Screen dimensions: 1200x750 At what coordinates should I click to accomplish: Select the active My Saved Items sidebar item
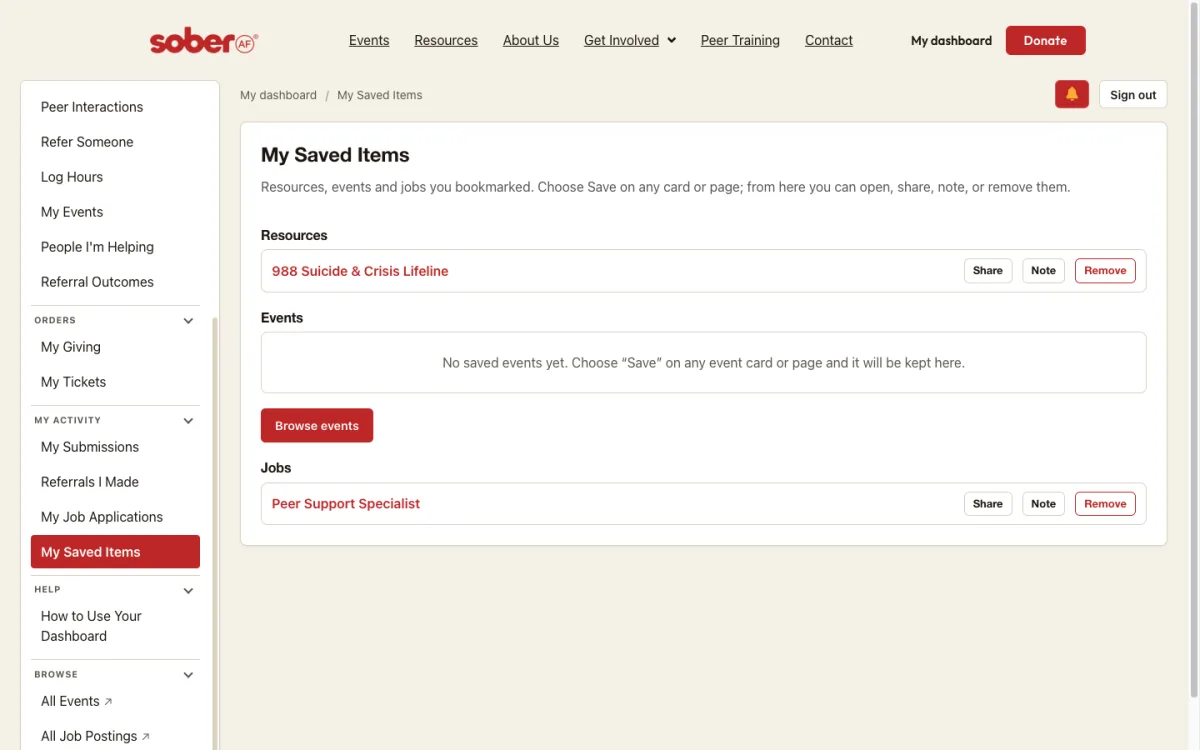pyautogui.click(x=115, y=552)
